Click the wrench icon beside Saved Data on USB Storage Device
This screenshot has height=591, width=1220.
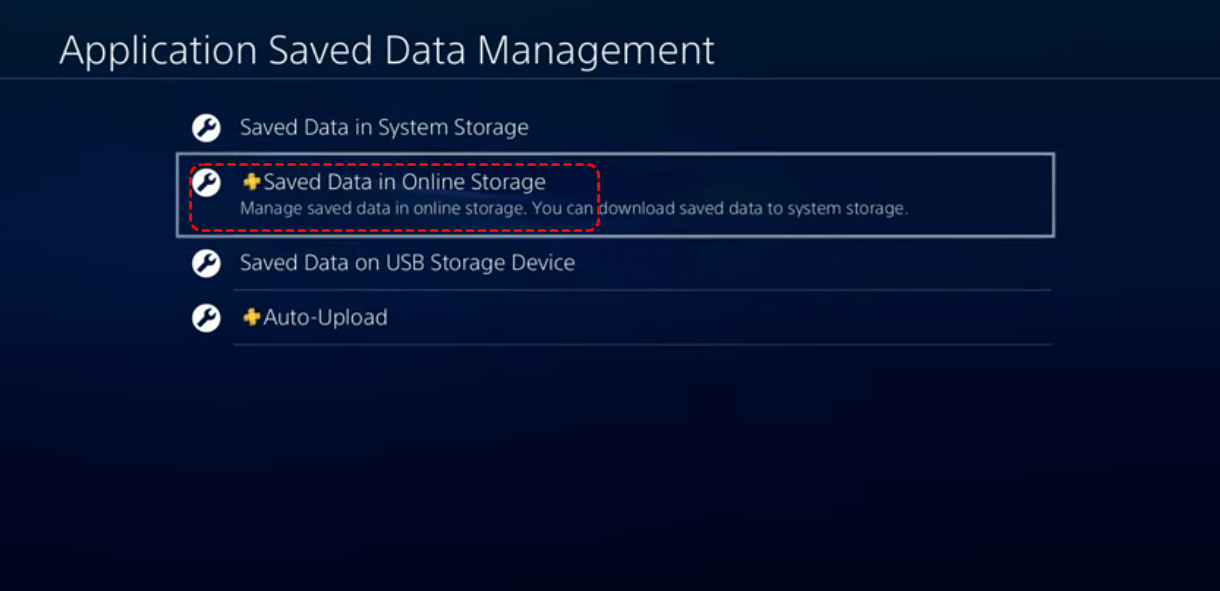tap(206, 264)
